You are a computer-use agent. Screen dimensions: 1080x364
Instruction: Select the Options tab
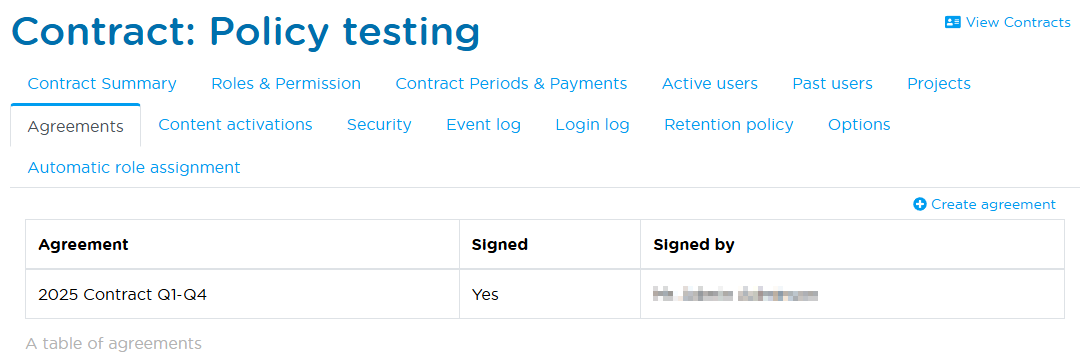coord(859,125)
